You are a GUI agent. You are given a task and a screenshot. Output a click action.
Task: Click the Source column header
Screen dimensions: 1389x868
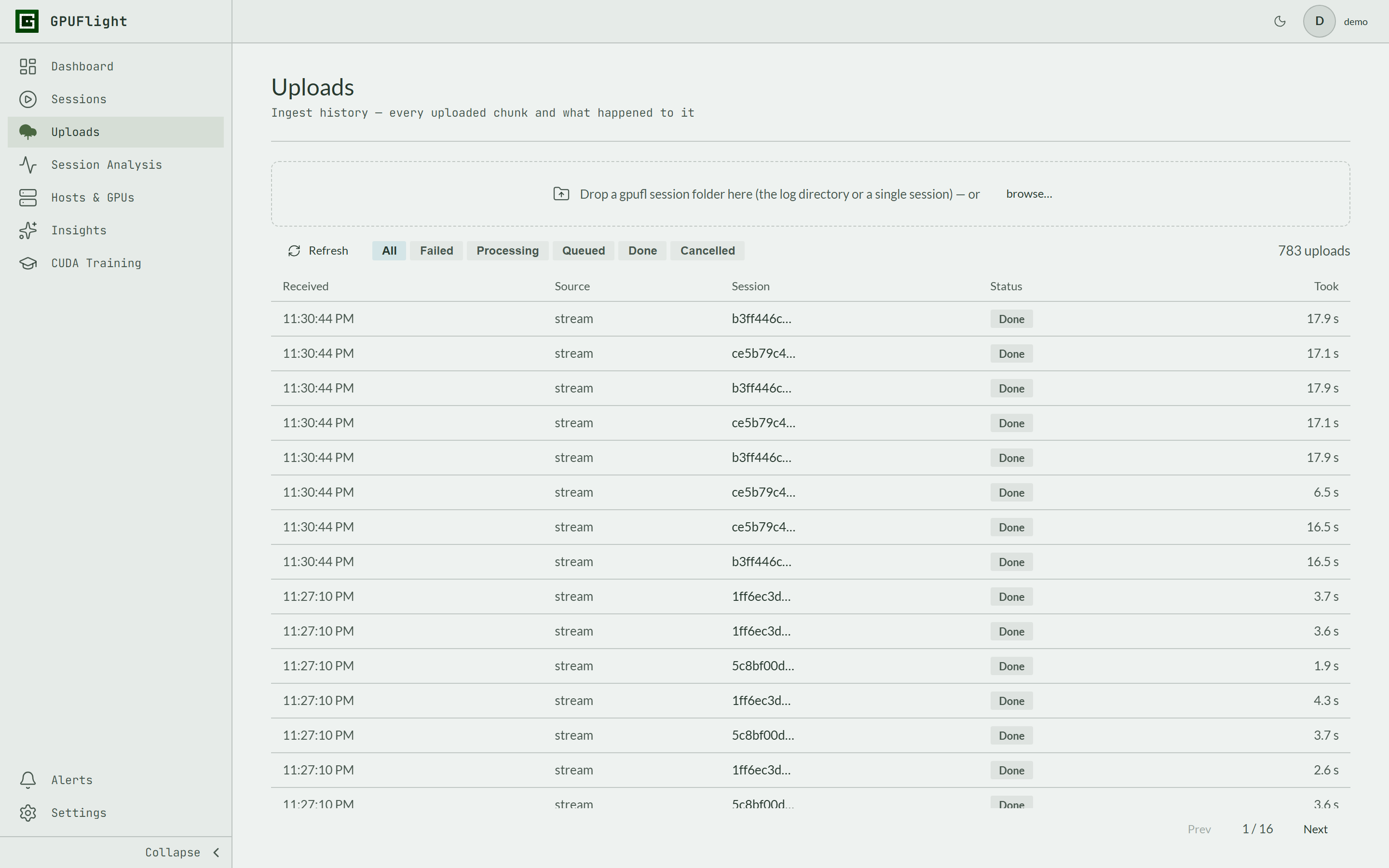572,286
